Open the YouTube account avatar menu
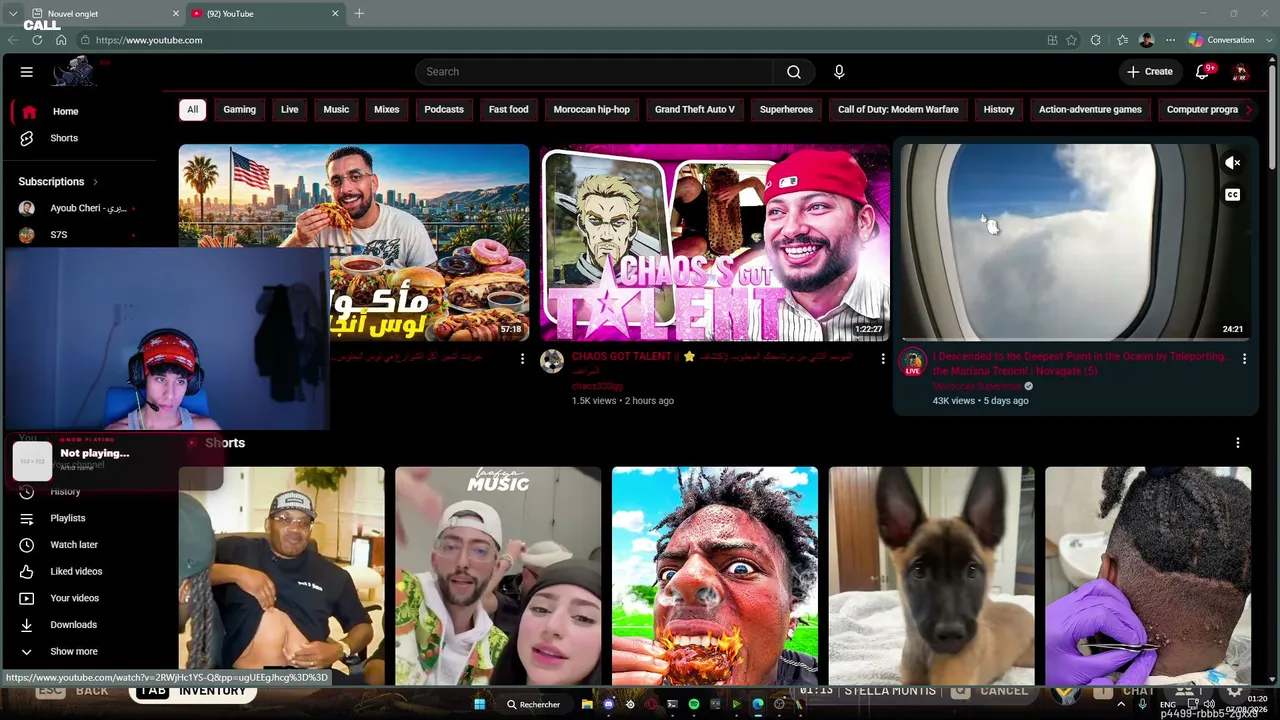The height and width of the screenshot is (720, 1280). point(1241,72)
